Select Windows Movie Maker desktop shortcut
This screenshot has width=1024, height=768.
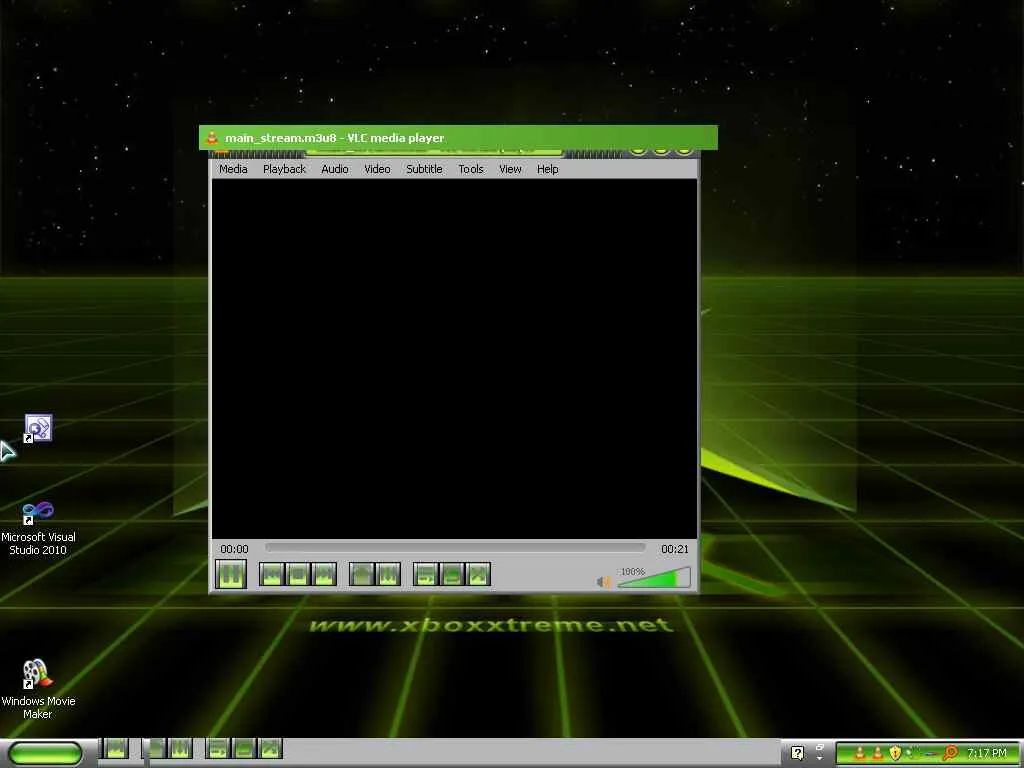[x=38, y=690]
